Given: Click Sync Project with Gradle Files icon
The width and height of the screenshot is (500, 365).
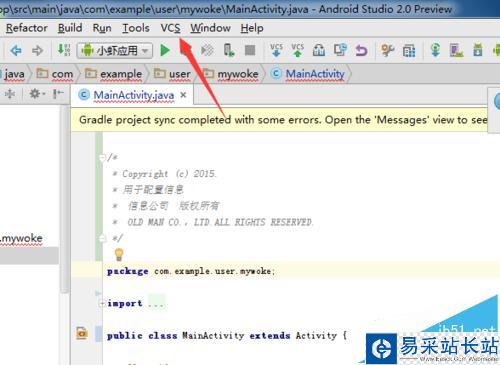Looking at the screenshot, I should point(435,50).
